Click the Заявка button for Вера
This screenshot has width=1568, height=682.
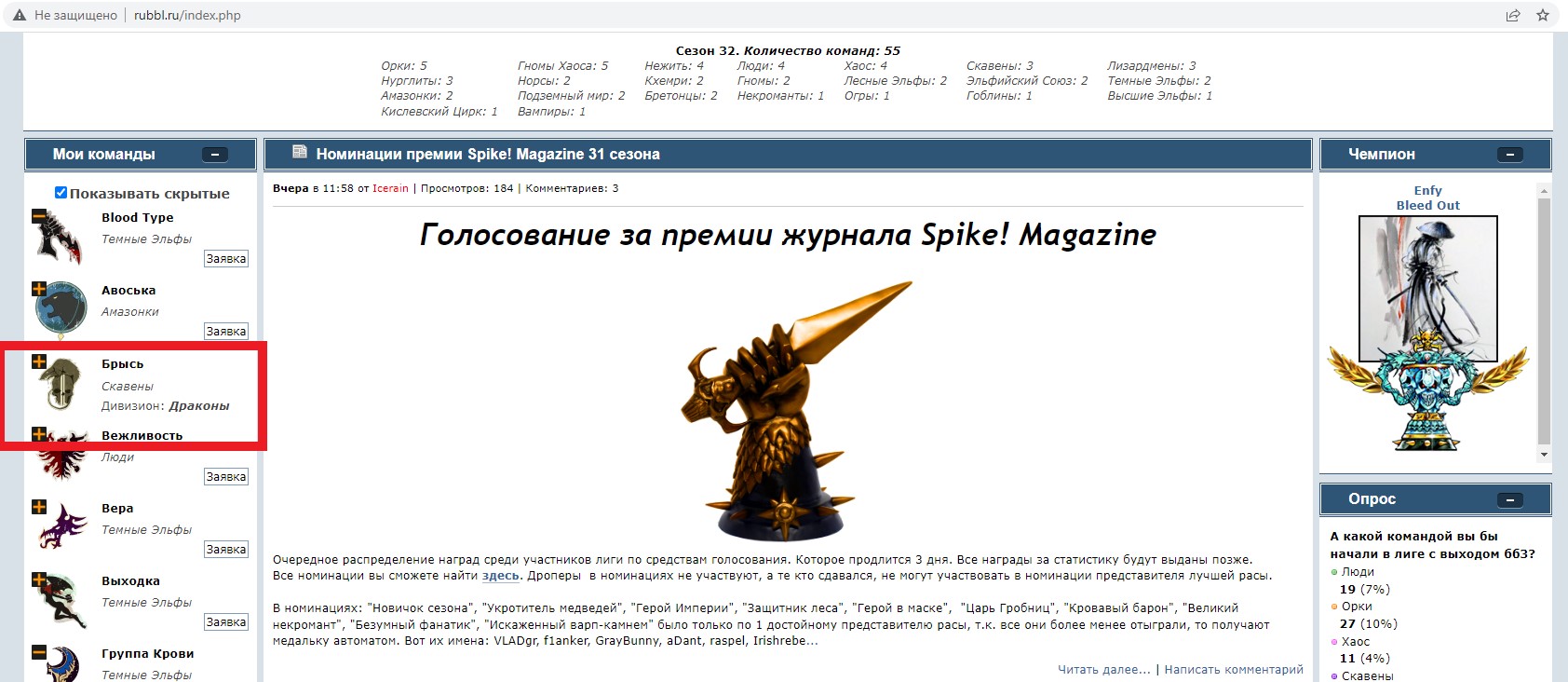(226, 550)
